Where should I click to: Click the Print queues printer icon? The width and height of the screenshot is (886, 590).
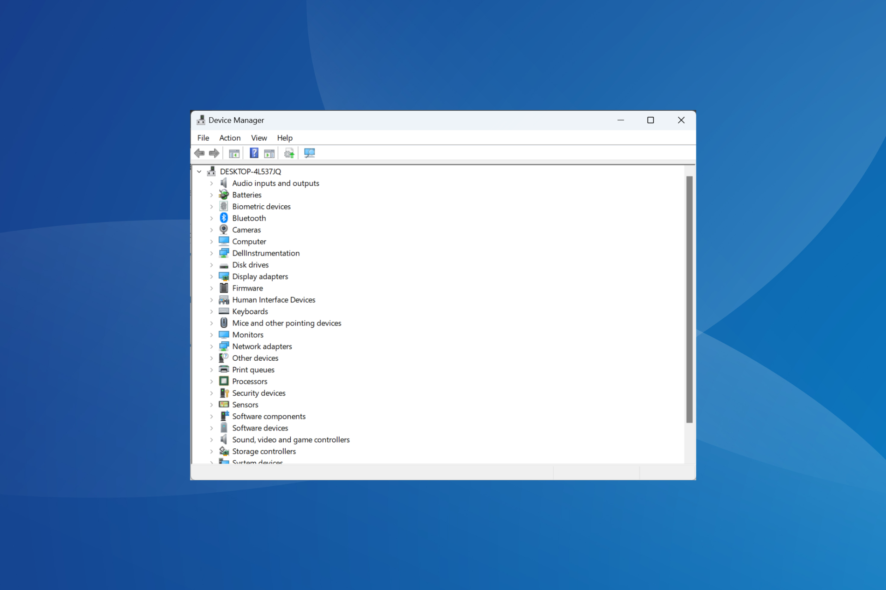point(224,370)
